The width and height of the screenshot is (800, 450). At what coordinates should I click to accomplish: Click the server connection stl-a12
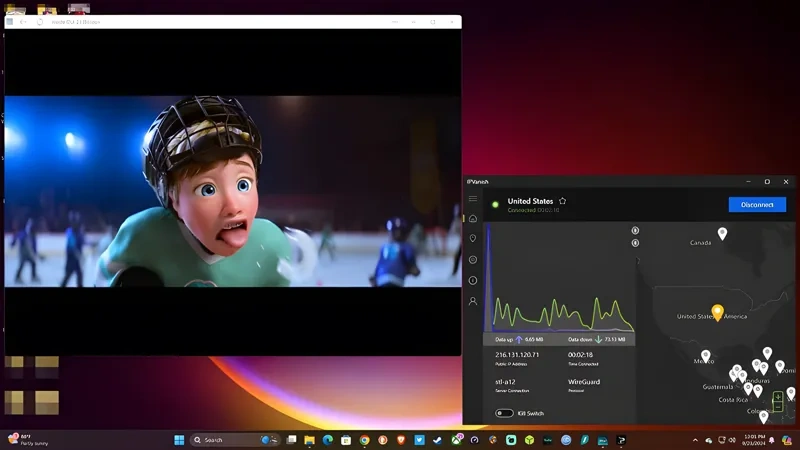(505, 382)
